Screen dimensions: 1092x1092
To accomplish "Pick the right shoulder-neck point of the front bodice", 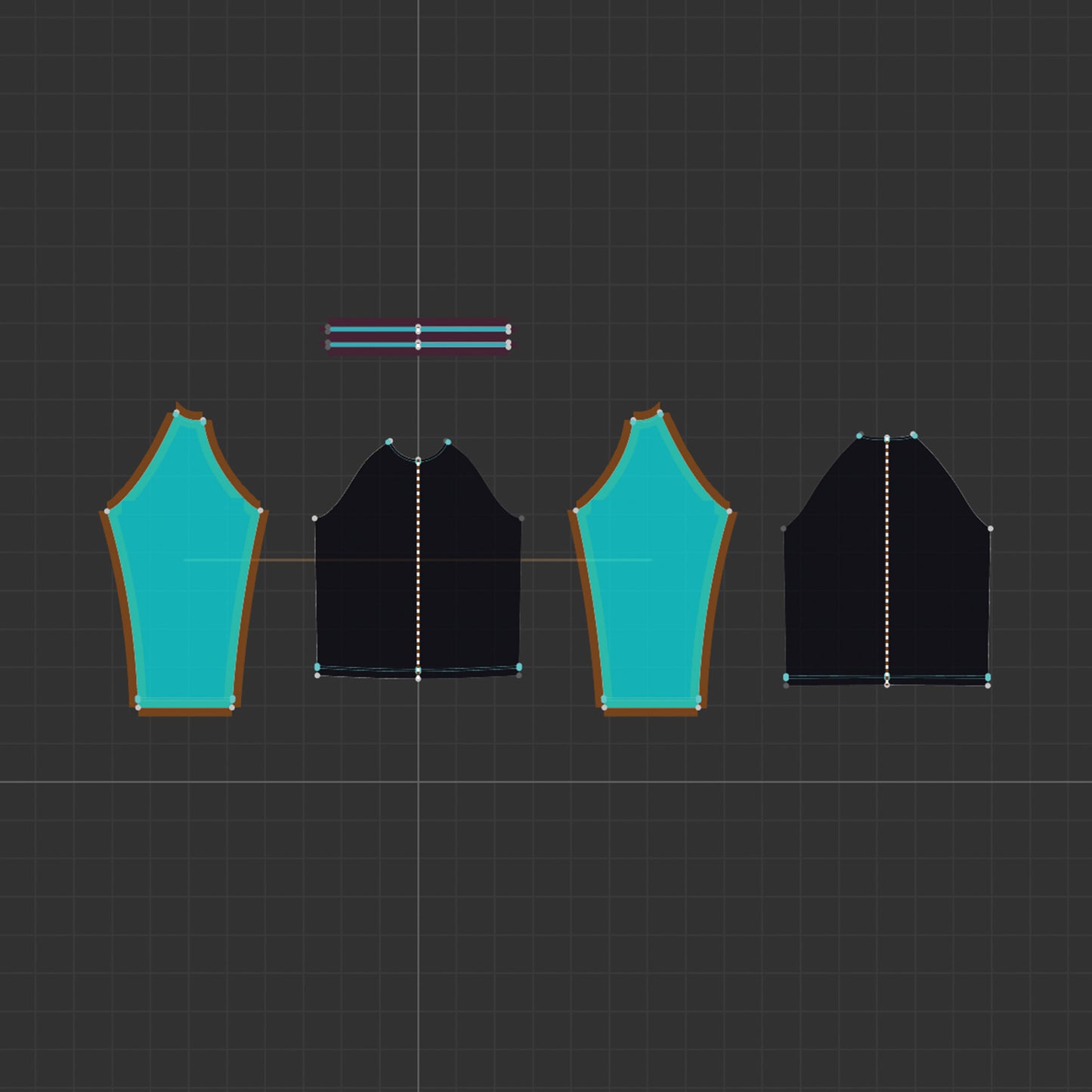I will coord(447,441).
